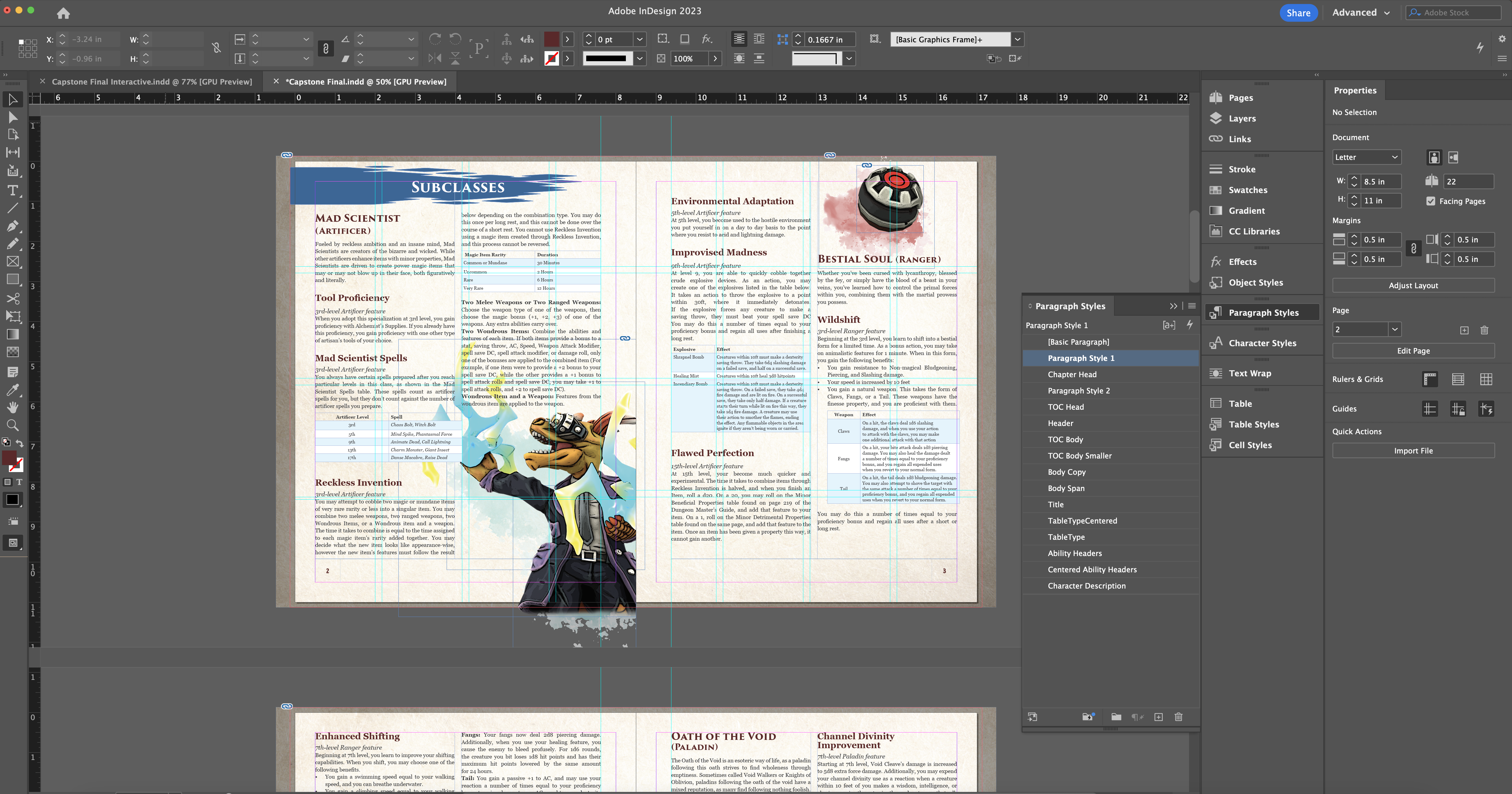This screenshot has height=794, width=1512.
Task: Open the Advanced workspace dropdown
Action: [1361, 13]
